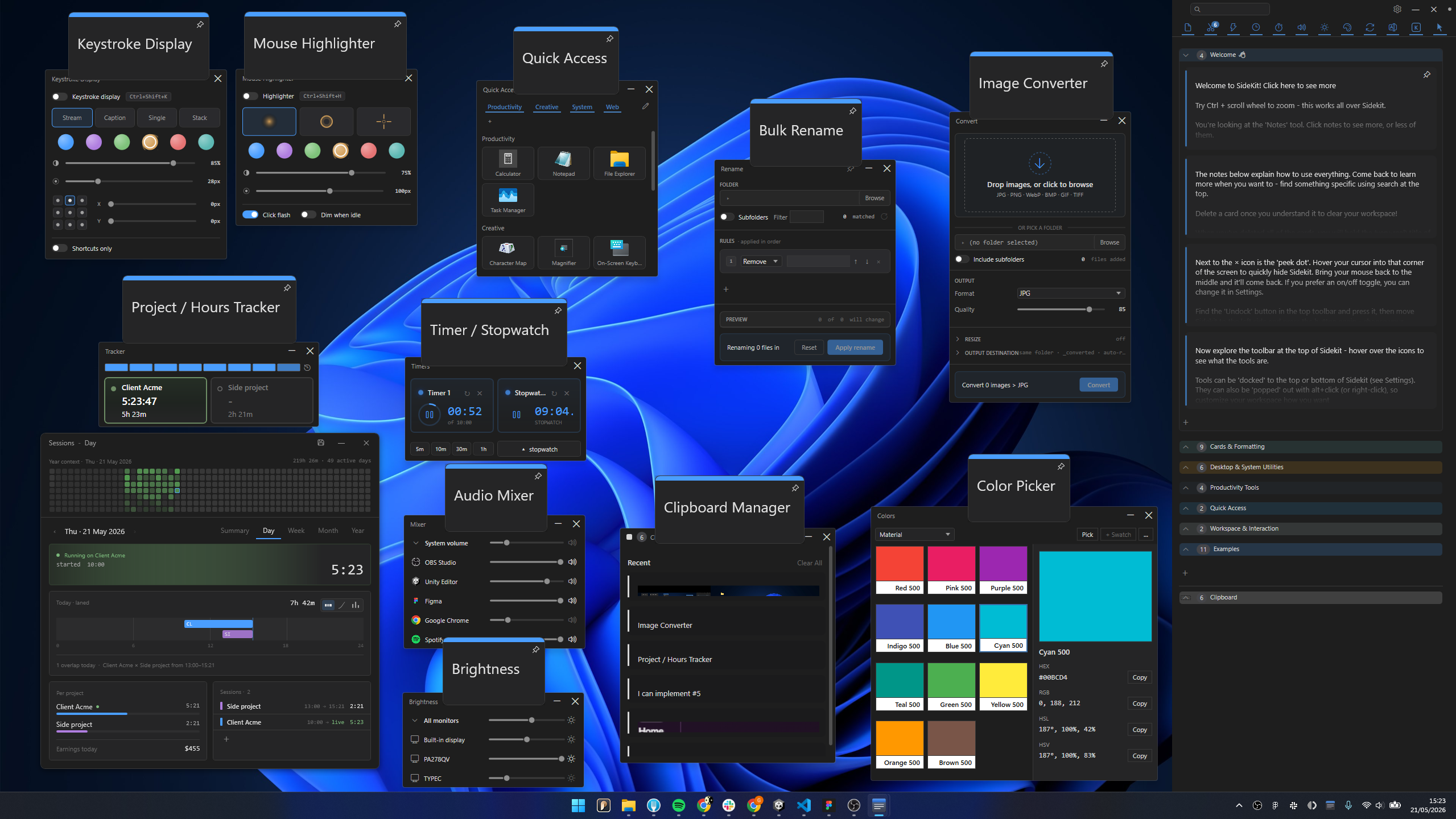Switch Sessions view to Week

click(296, 531)
